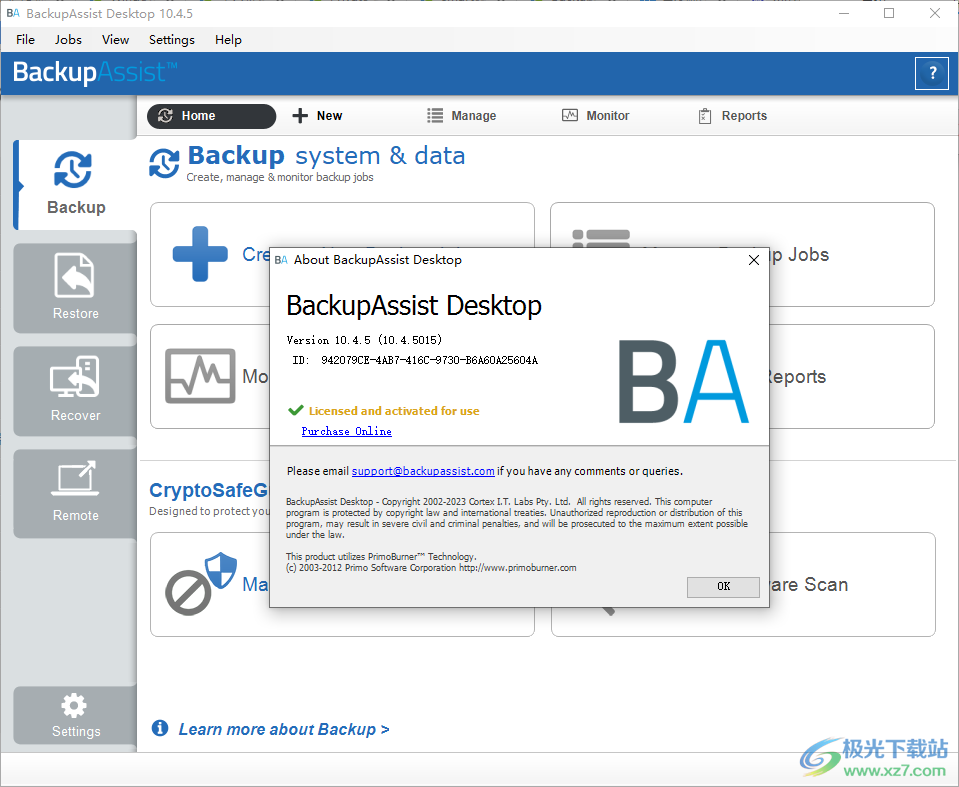Click the BA logo in the About dialog
The image size is (959, 787).
click(683, 382)
